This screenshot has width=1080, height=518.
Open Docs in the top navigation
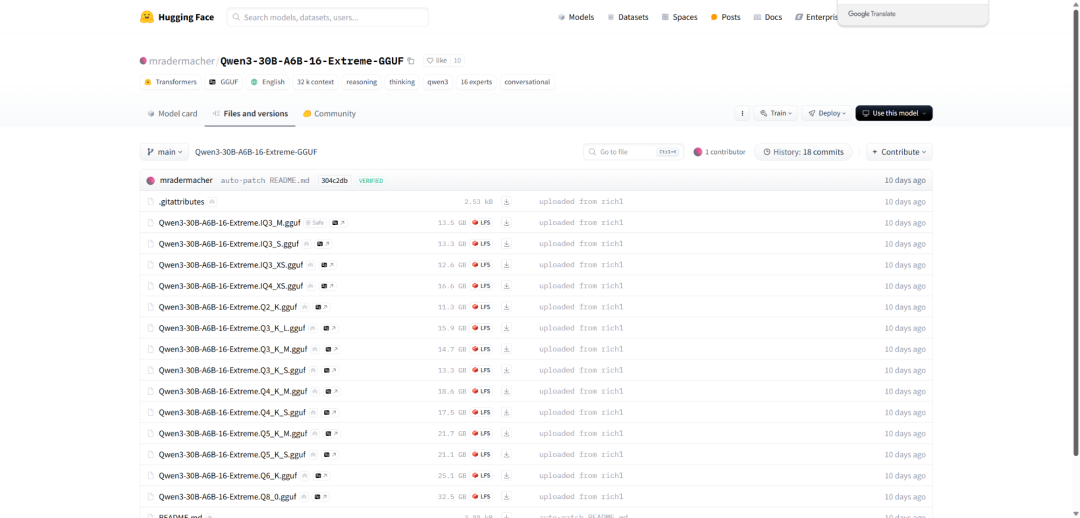(768, 17)
